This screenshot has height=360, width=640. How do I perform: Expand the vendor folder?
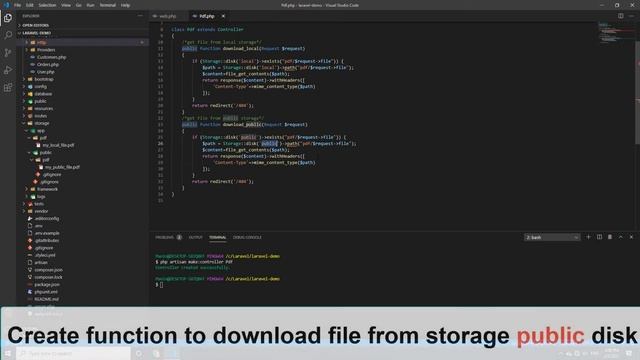click(41, 211)
